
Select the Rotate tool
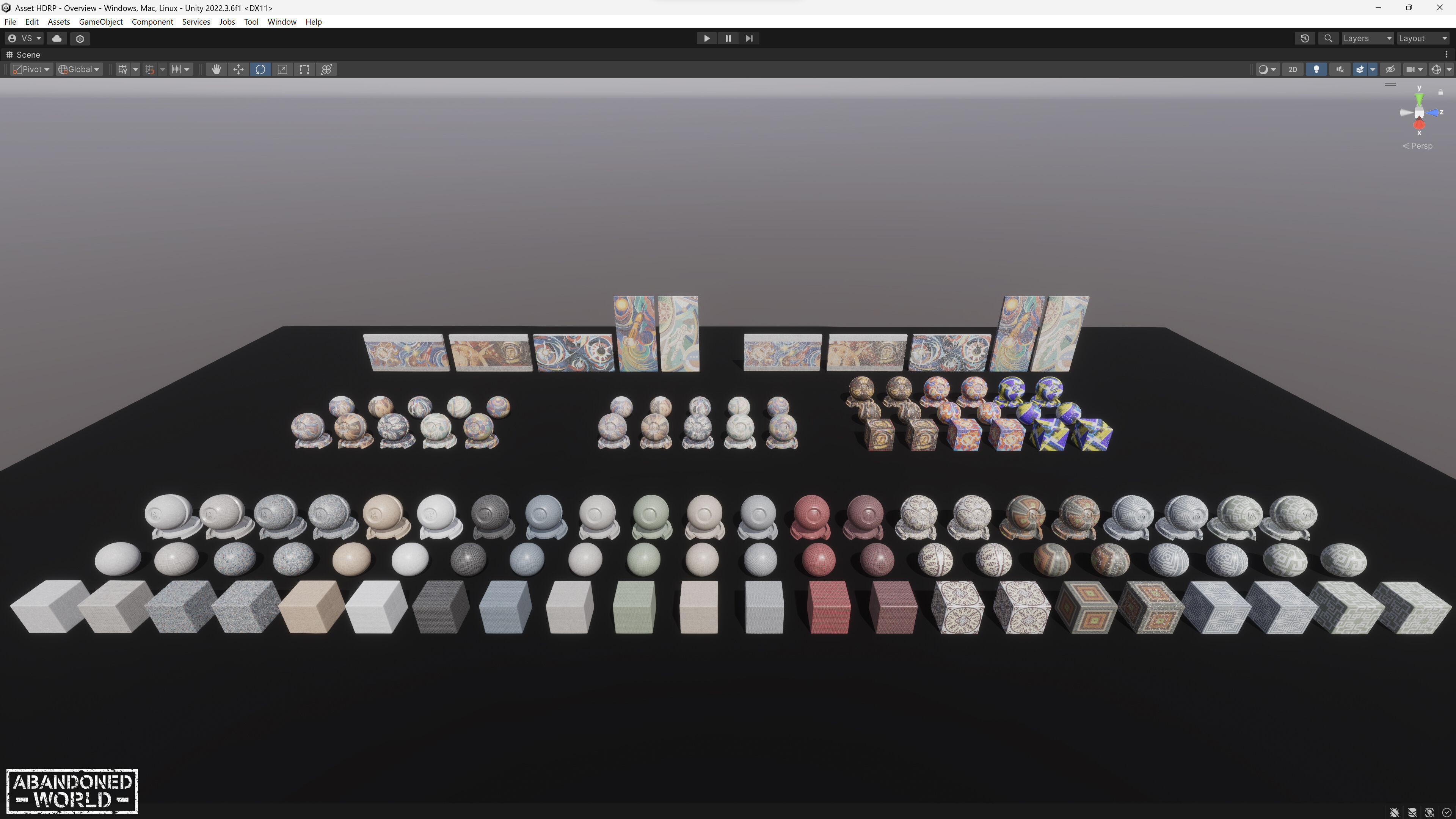(x=260, y=69)
